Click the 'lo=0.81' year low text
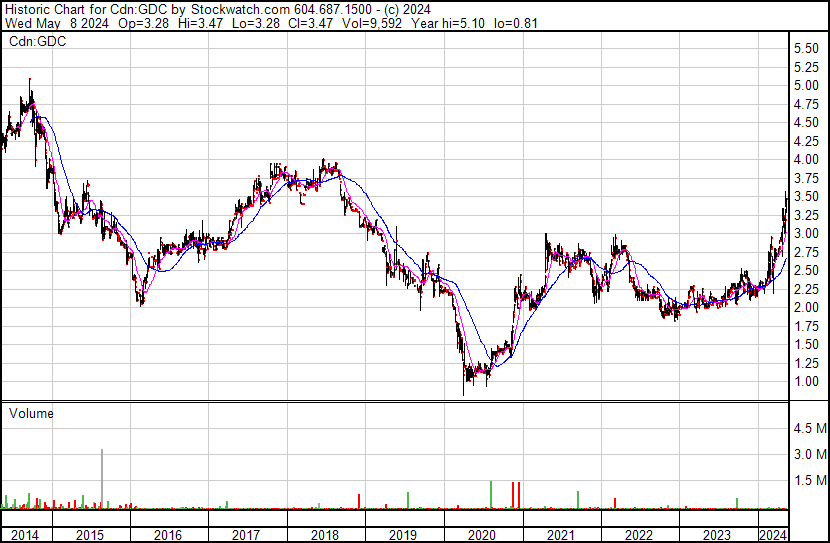The width and height of the screenshot is (830, 543). 516,23
